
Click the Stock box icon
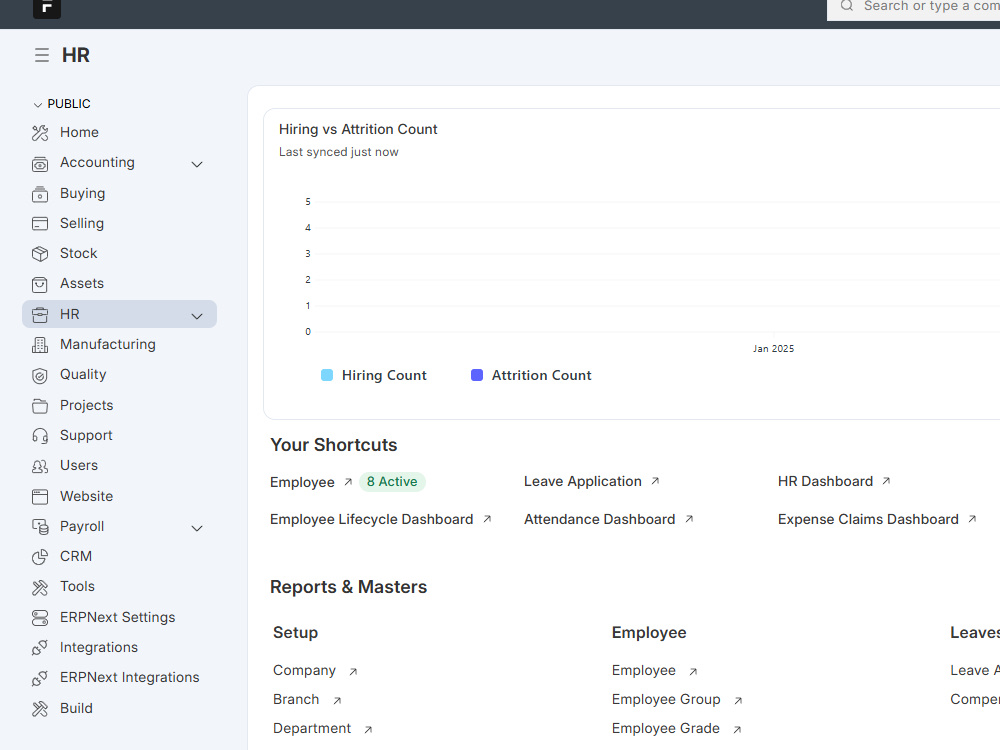(x=40, y=254)
